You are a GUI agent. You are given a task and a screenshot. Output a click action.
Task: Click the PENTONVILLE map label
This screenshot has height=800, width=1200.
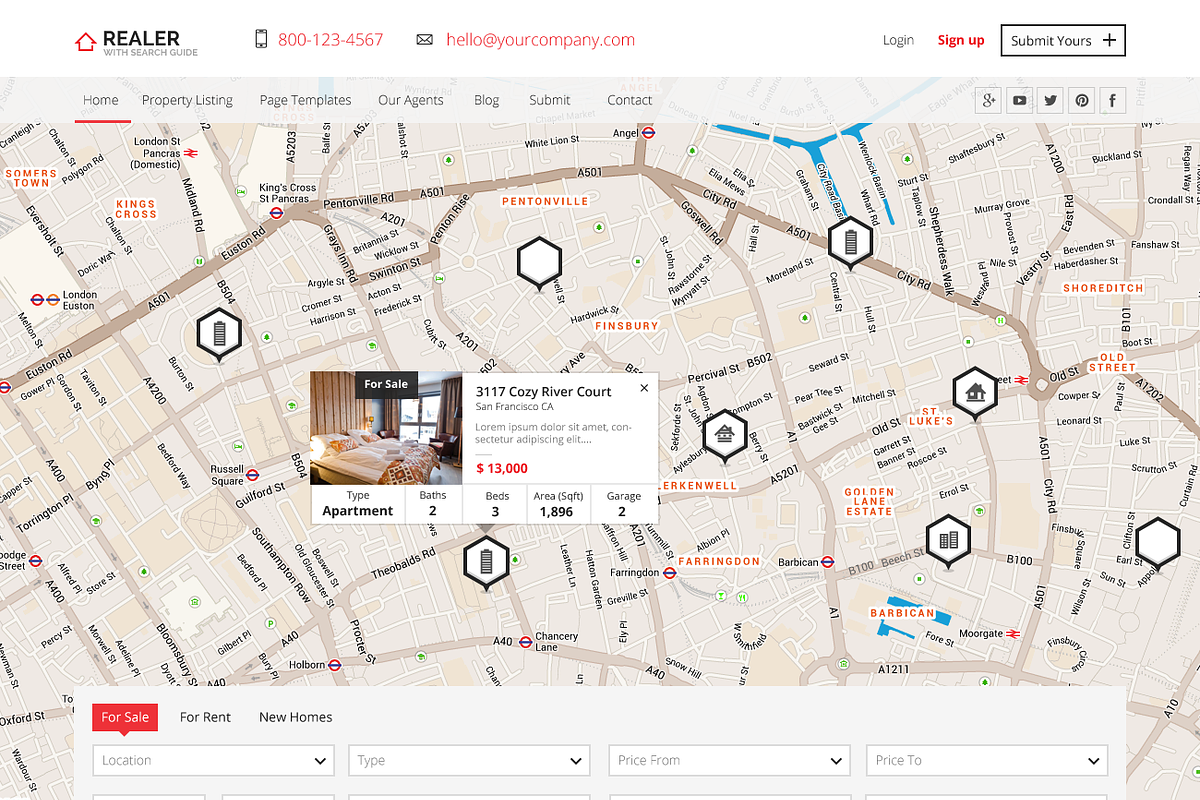click(x=545, y=201)
